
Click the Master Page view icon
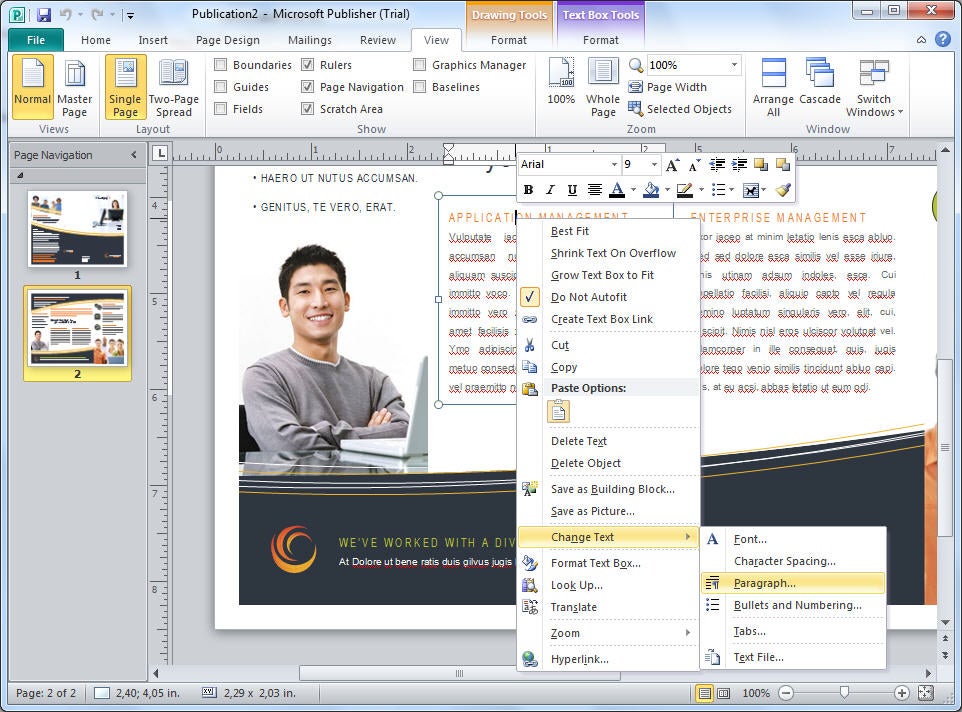(74, 86)
